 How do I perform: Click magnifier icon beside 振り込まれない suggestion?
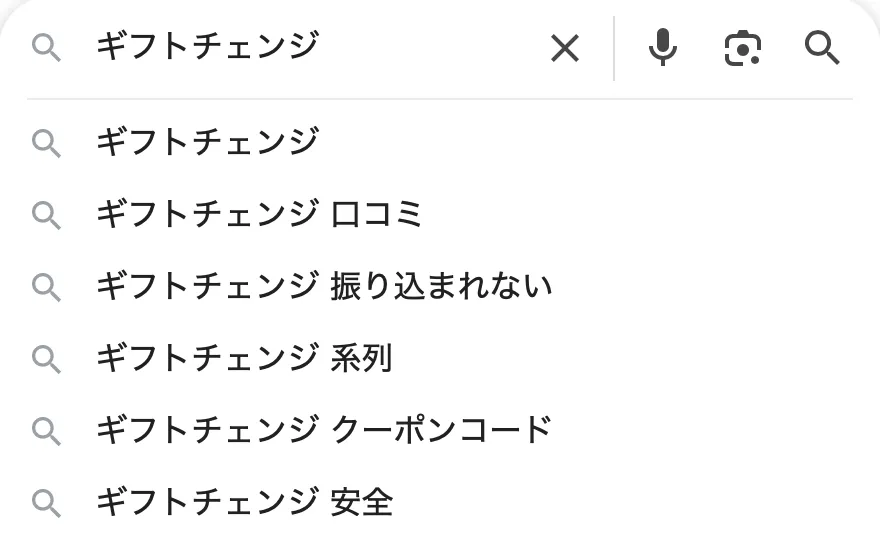(46, 286)
